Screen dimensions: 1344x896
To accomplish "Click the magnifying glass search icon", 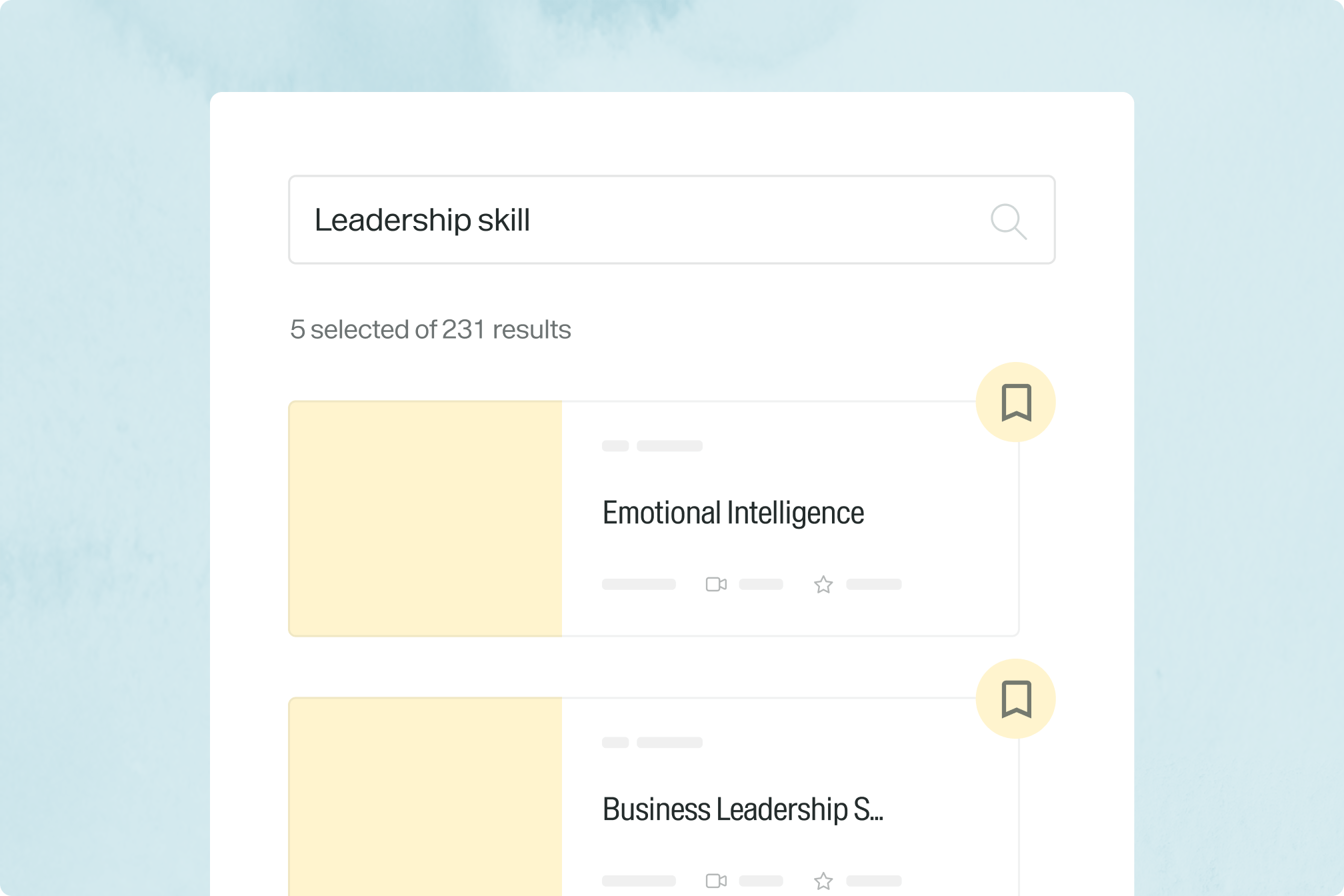I will click(x=1008, y=221).
